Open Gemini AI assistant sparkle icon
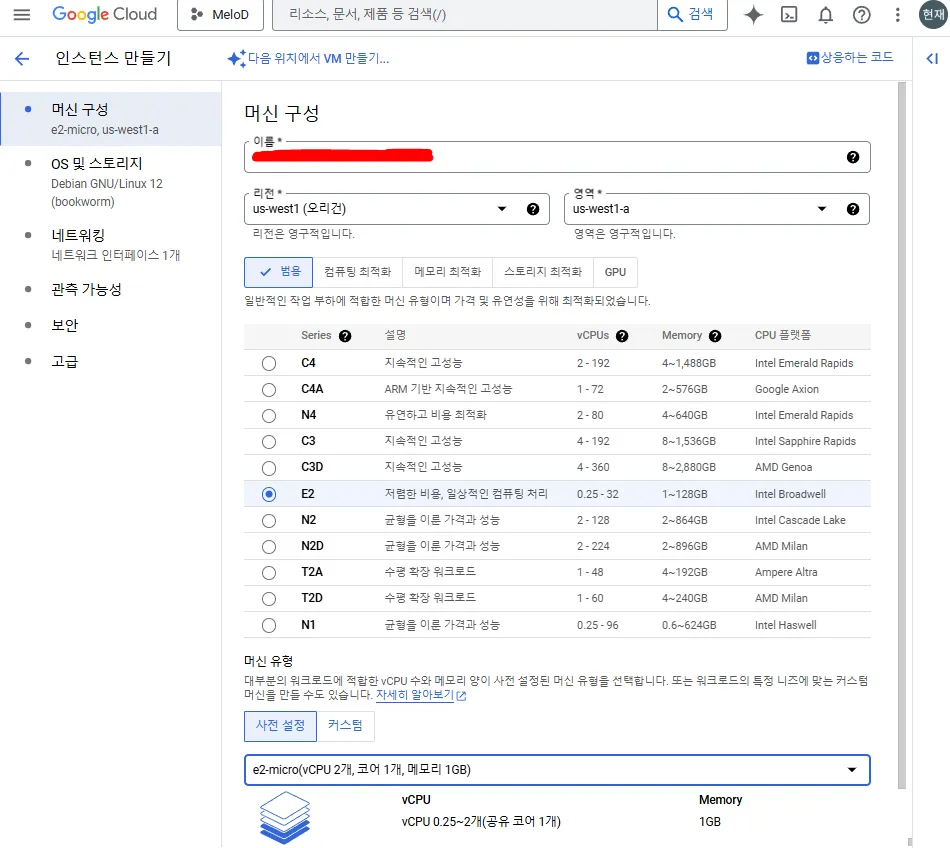This screenshot has width=950, height=848. click(x=753, y=15)
